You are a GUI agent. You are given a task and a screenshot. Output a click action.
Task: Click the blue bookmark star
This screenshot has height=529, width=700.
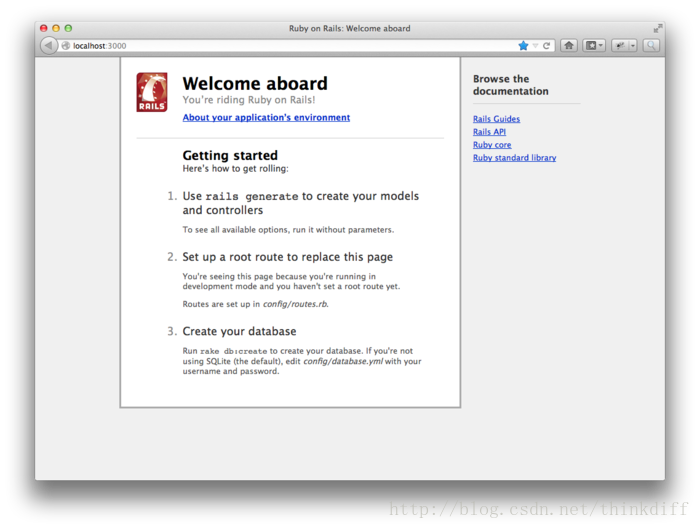[x=523, y=46]
